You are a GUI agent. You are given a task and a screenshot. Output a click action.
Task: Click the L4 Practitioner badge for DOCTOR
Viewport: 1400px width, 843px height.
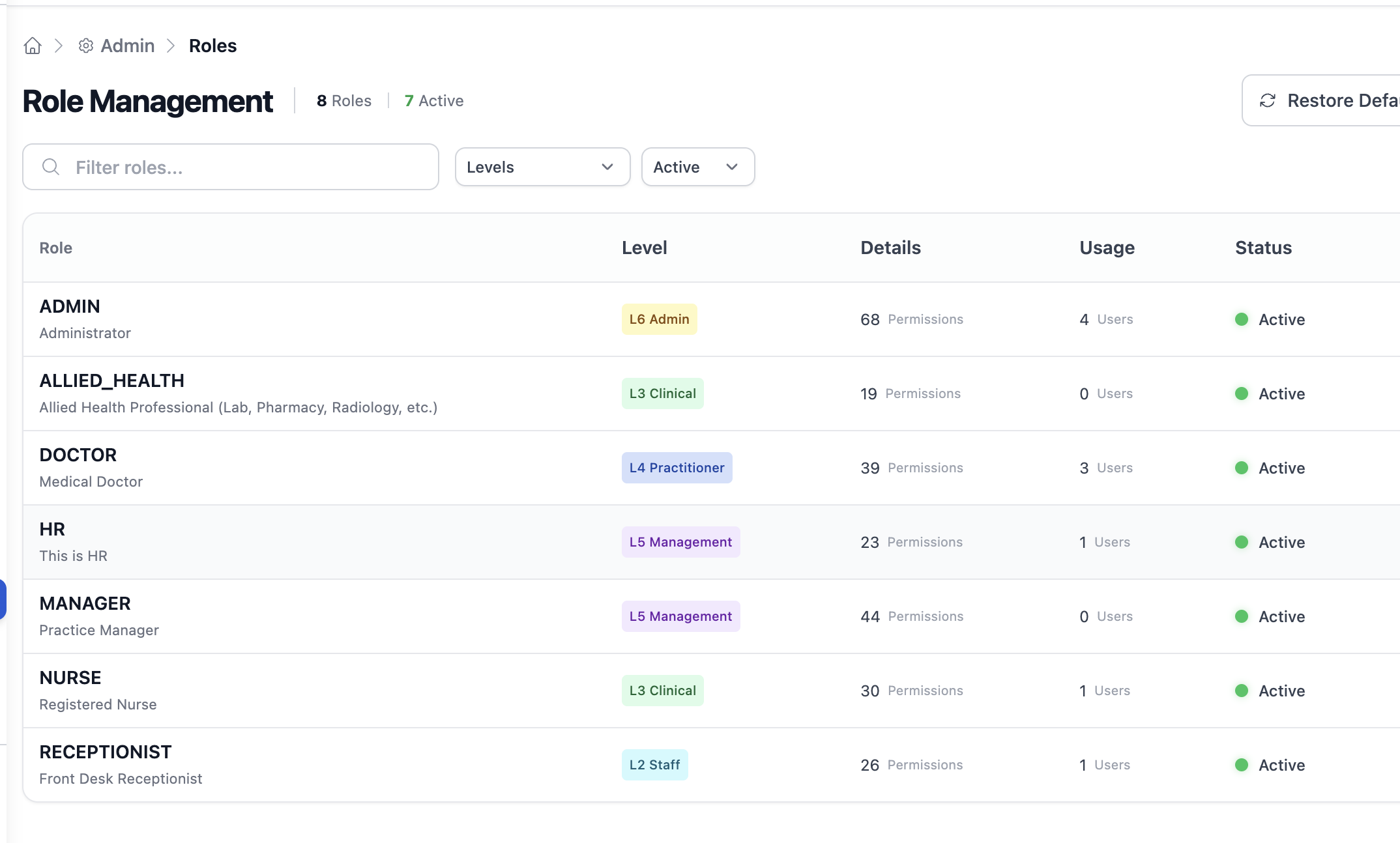click(x=677, y=467)
